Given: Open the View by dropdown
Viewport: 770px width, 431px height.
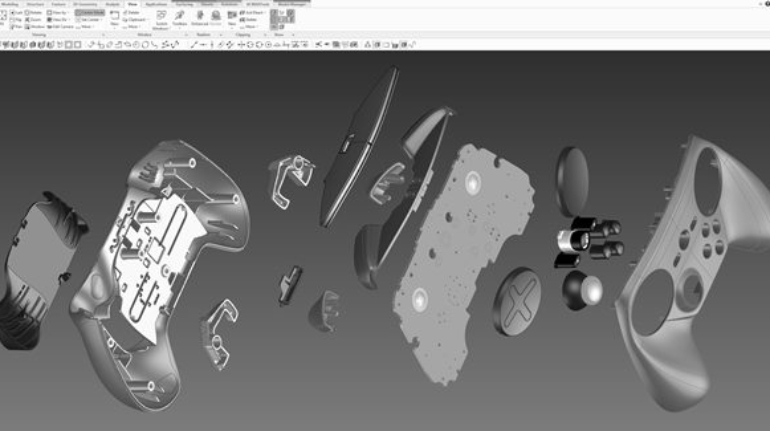Looking at the screenshot, I should click(58, 13).
